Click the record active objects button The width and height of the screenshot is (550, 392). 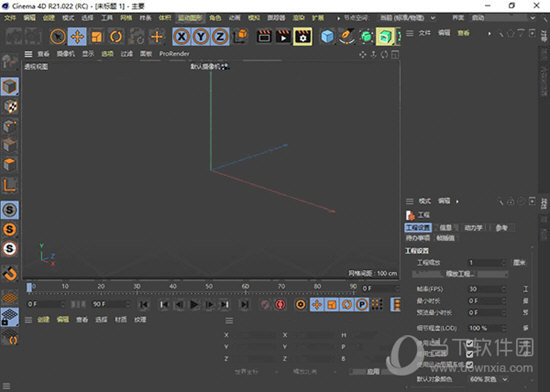(265, 304)
